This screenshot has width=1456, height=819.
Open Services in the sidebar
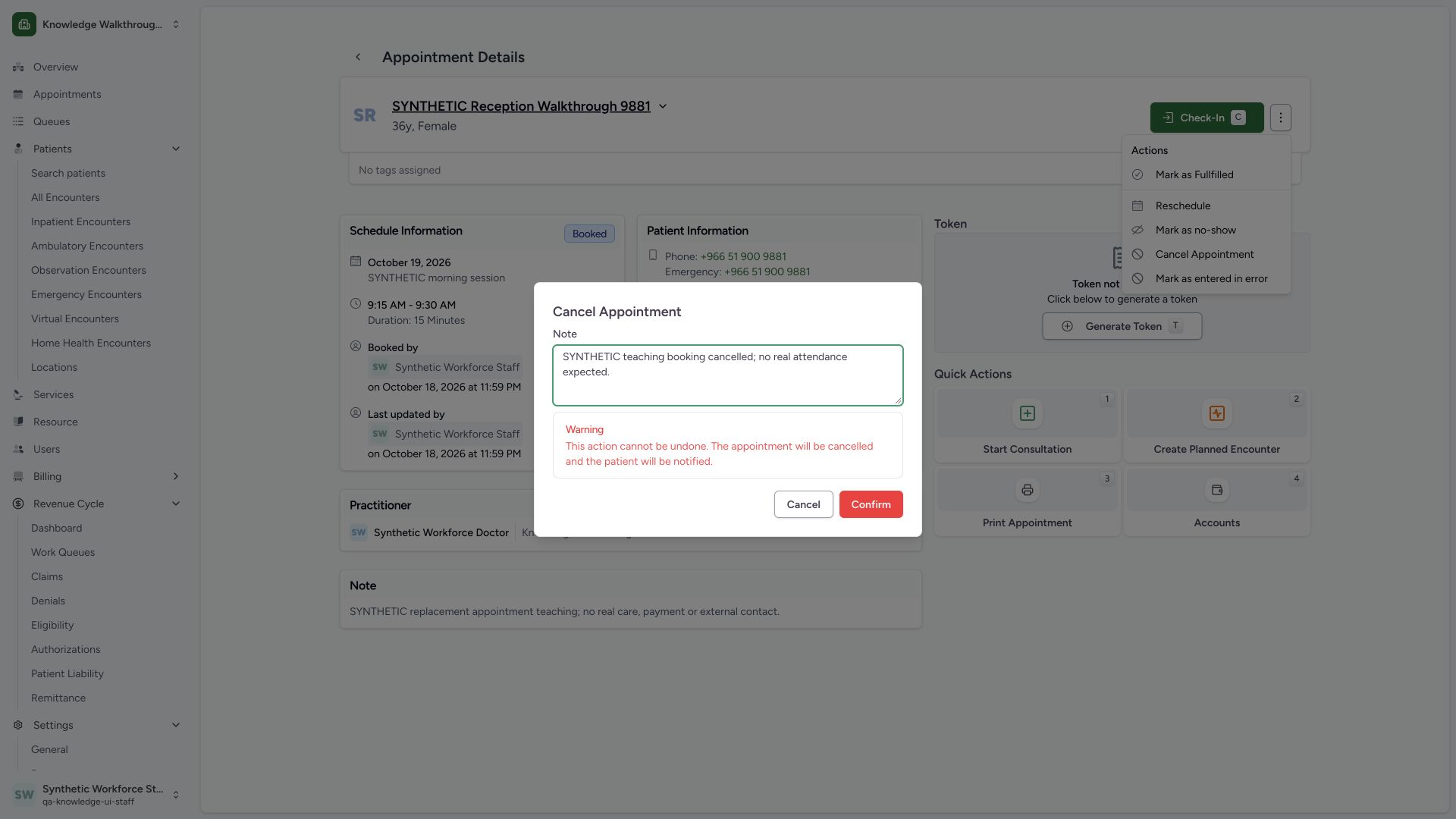(53, 394)
